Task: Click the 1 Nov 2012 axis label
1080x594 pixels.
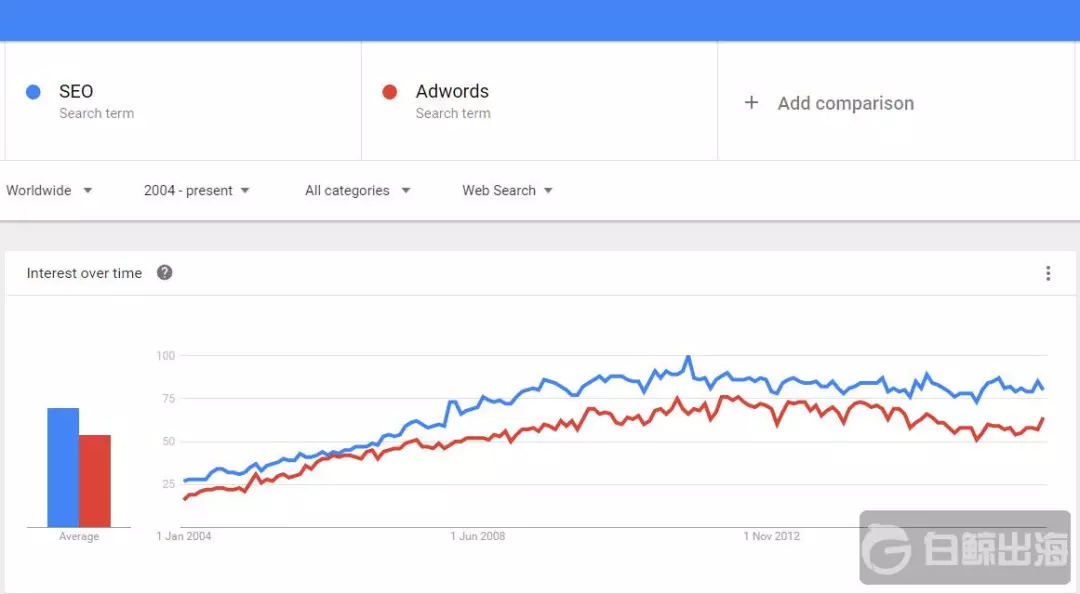Action: click(771, 536)
